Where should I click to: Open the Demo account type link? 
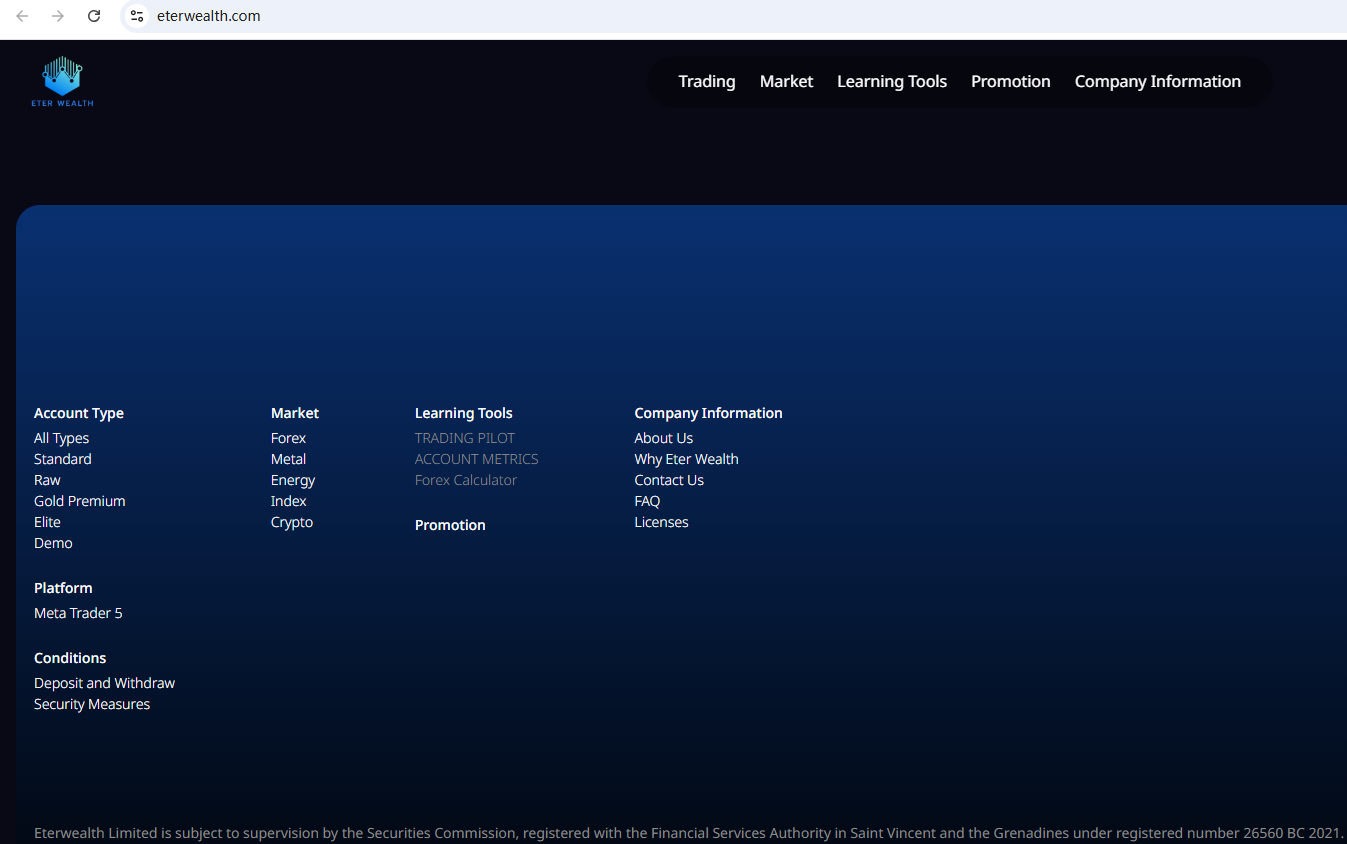[x=53, y=543]
